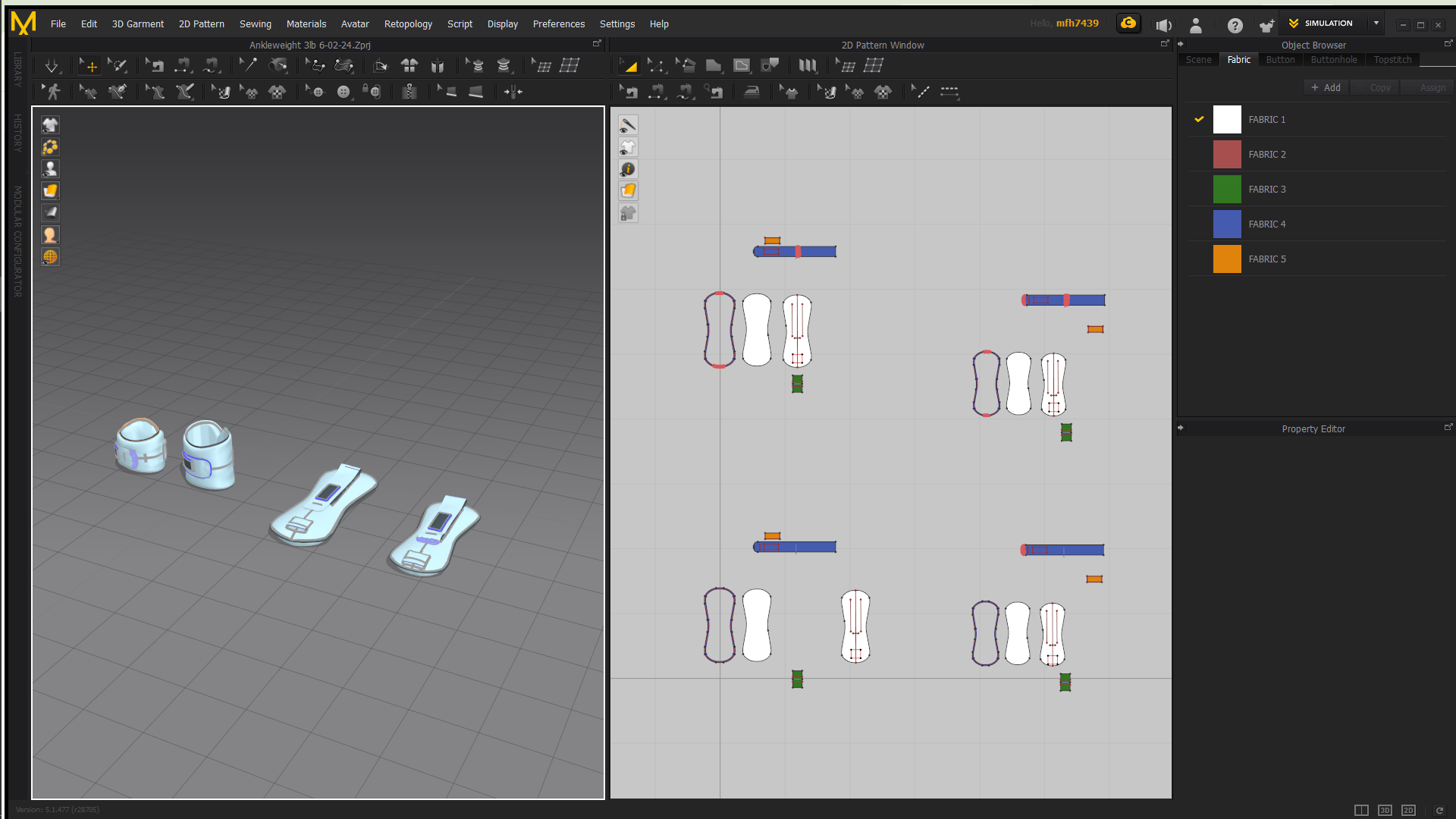
Task: Select the walking avatar motion icon
Action: point(52,92)
